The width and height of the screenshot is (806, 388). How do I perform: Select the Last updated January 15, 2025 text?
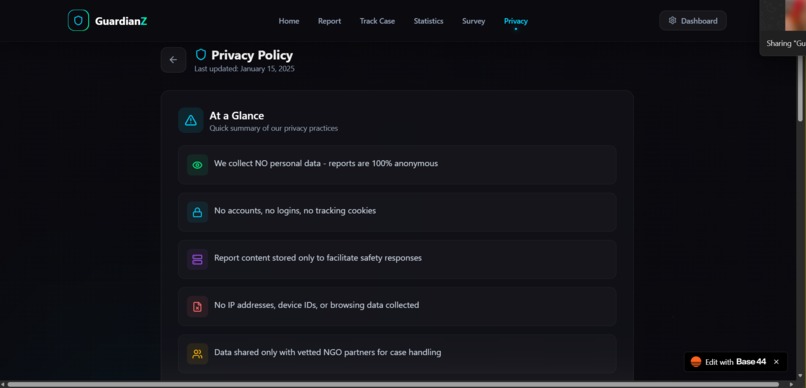click(x=244, y=69)
